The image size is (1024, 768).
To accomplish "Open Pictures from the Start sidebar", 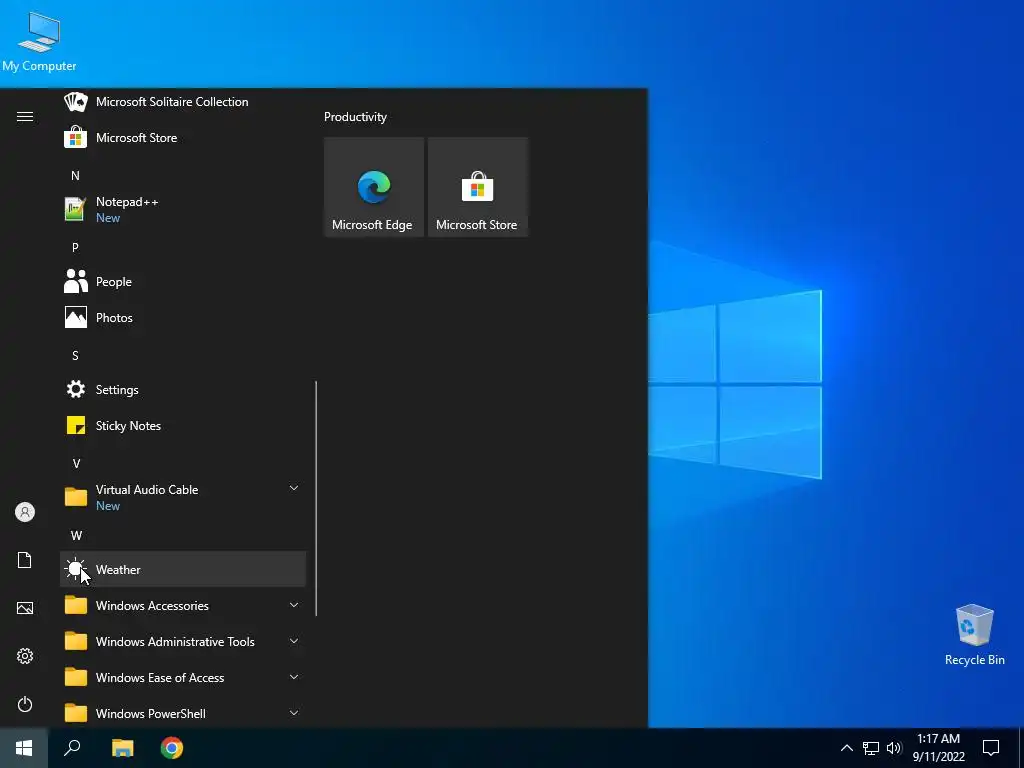I will coord(25,608).
